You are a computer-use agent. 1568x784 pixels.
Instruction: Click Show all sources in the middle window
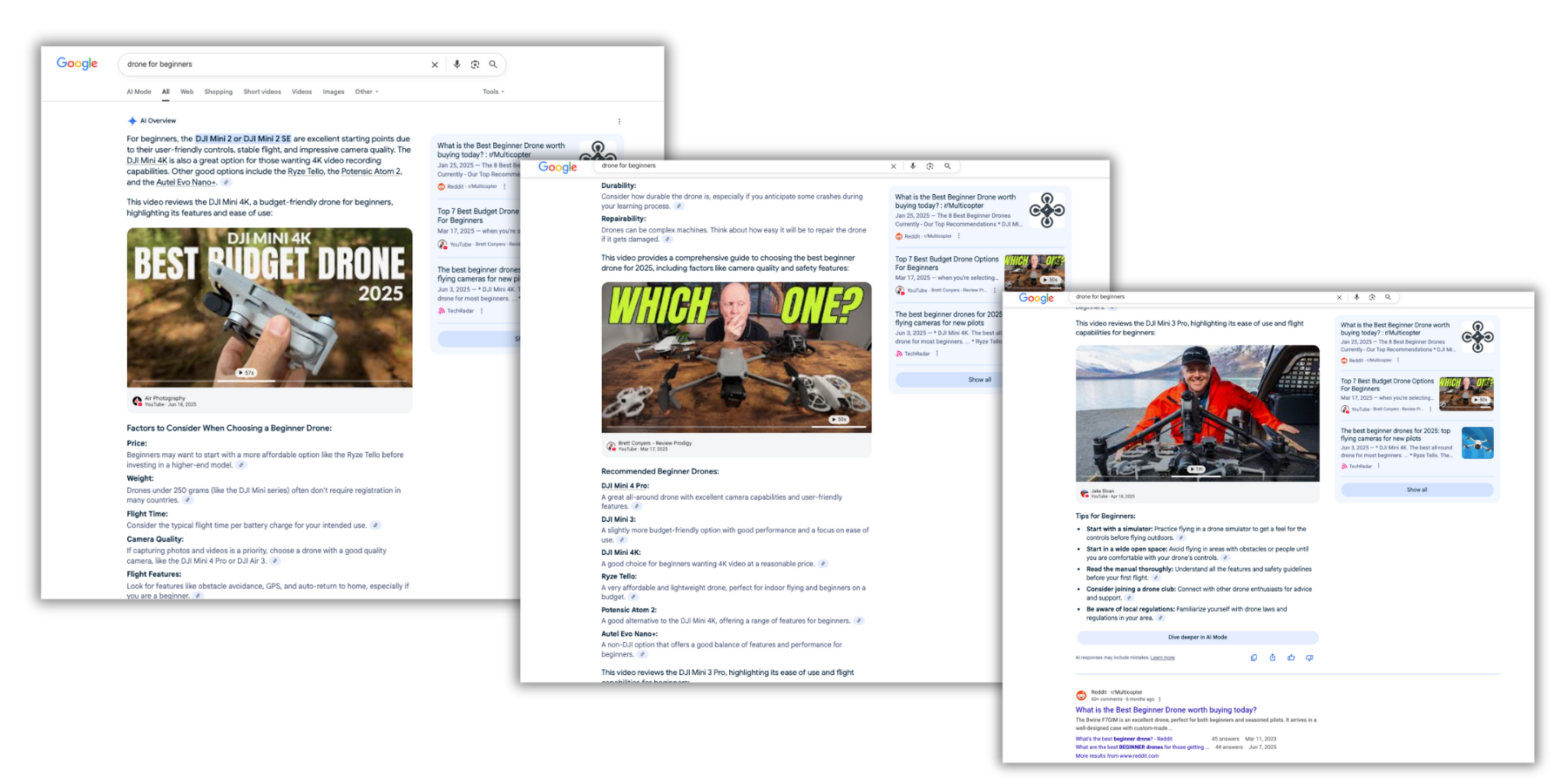[x=979, y=380]
